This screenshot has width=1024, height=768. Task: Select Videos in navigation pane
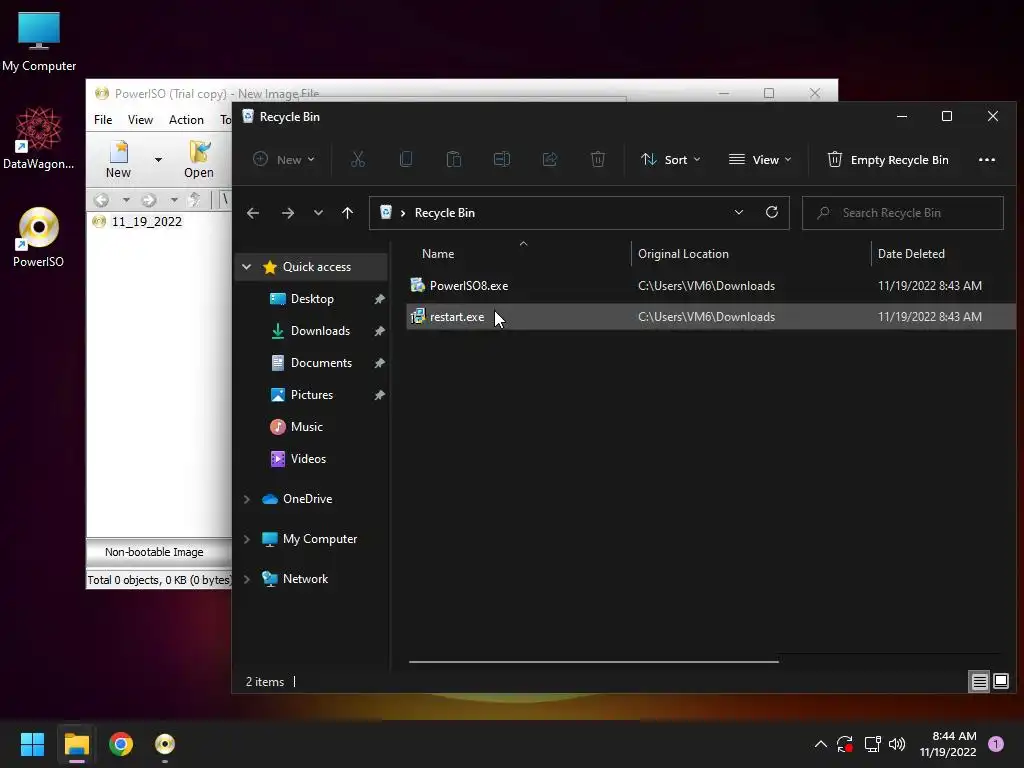coord(308,459)
